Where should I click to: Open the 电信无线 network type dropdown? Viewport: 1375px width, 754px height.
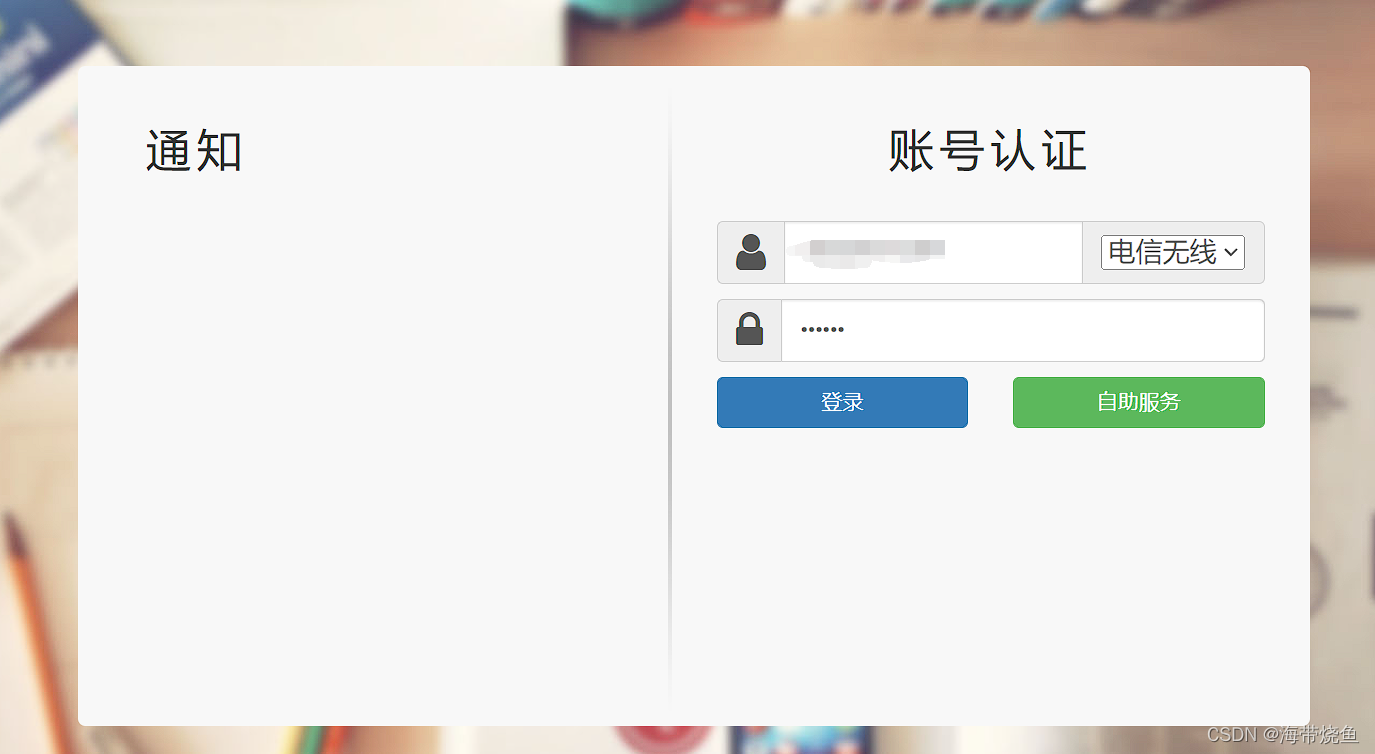[x=1173, y=253]
